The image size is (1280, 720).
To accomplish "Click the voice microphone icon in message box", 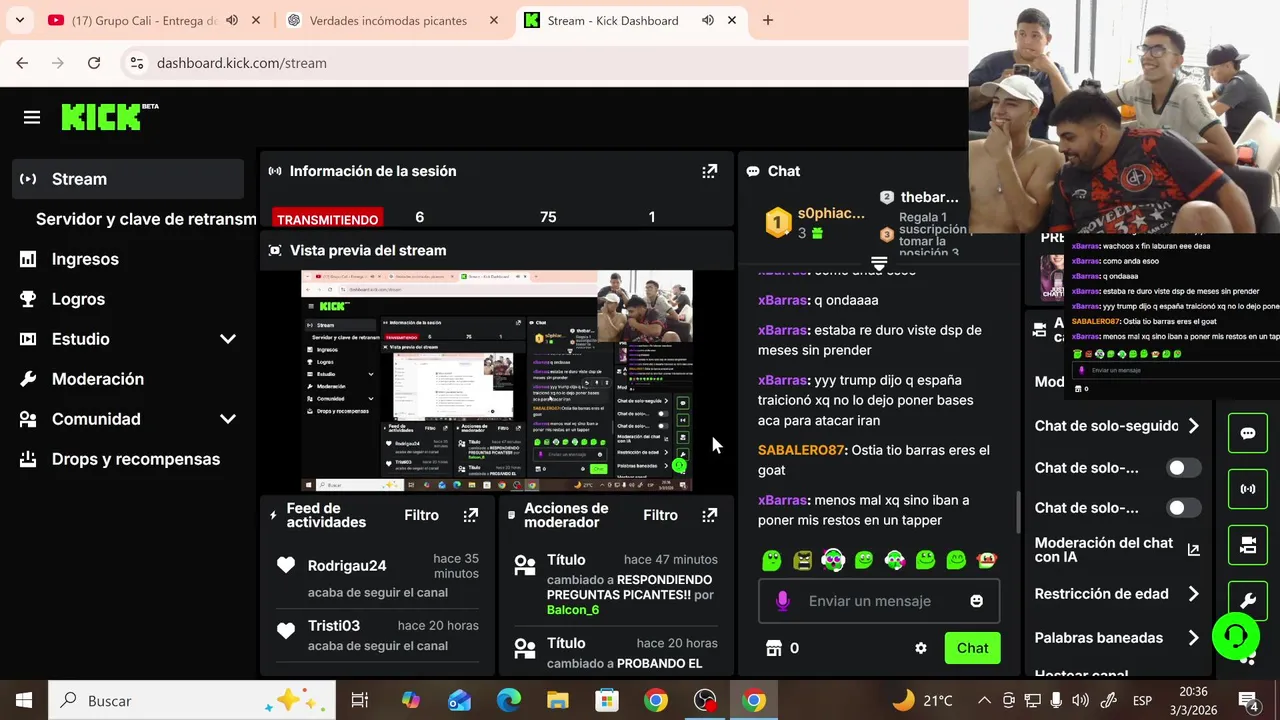I will tap(783, 601).
